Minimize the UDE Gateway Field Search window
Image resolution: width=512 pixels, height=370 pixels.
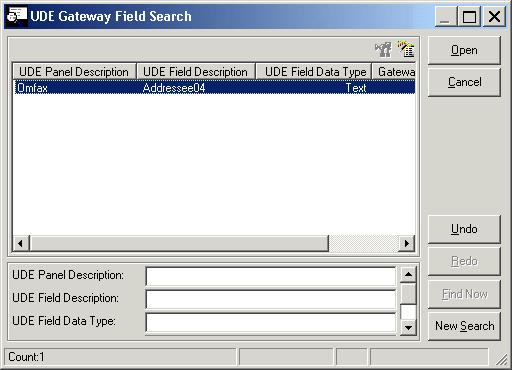click(x=445, y=17)
